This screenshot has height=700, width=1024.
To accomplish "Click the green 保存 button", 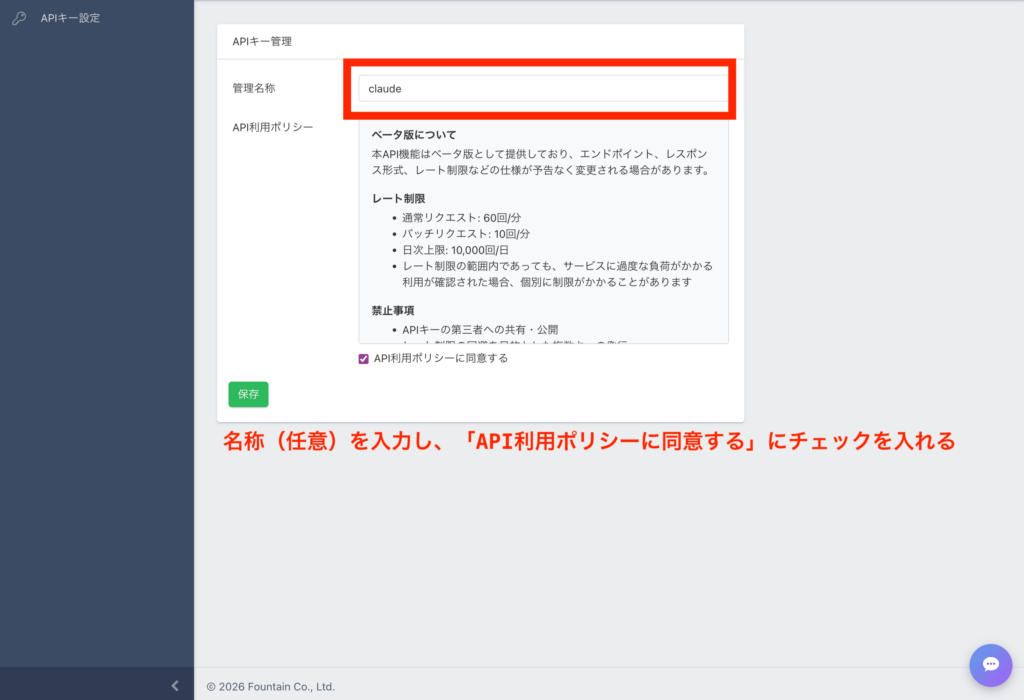I will click(248, 394).
